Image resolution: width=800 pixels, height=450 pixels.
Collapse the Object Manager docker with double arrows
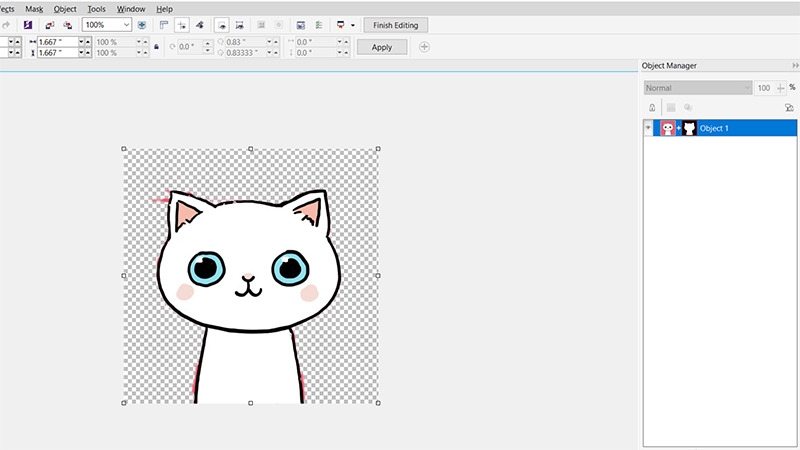795,65
